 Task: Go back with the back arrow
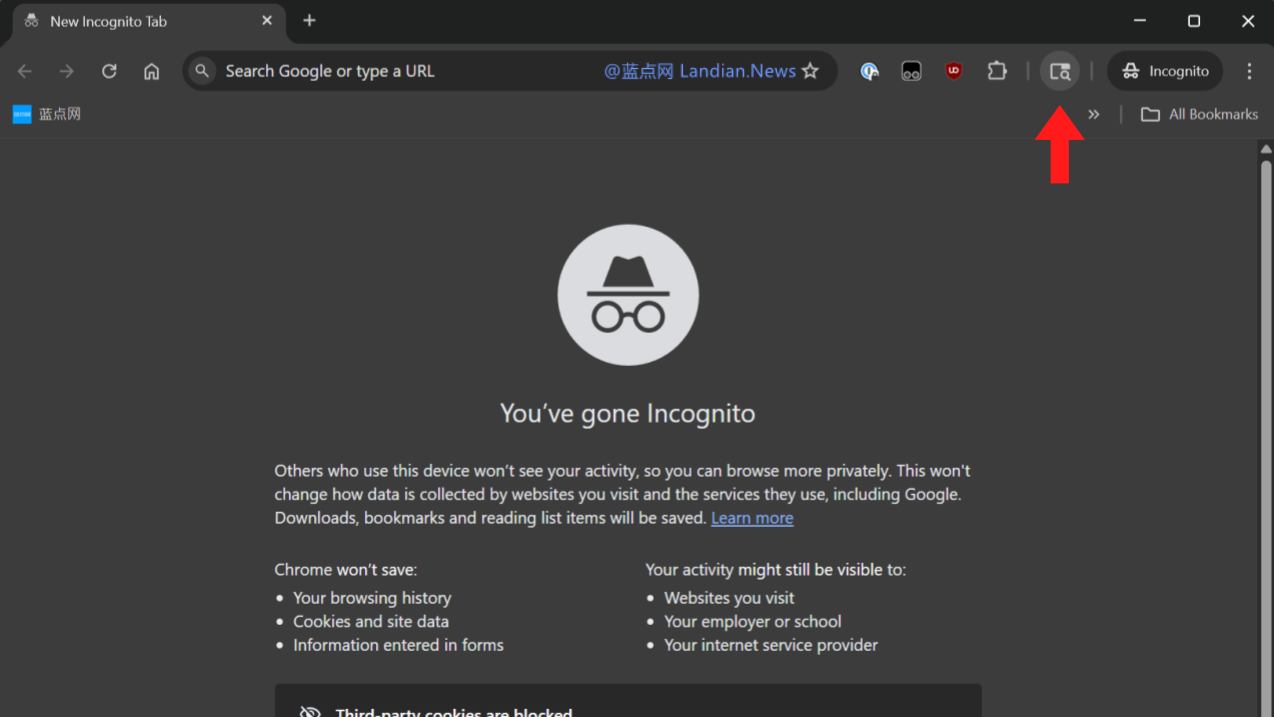25,71
